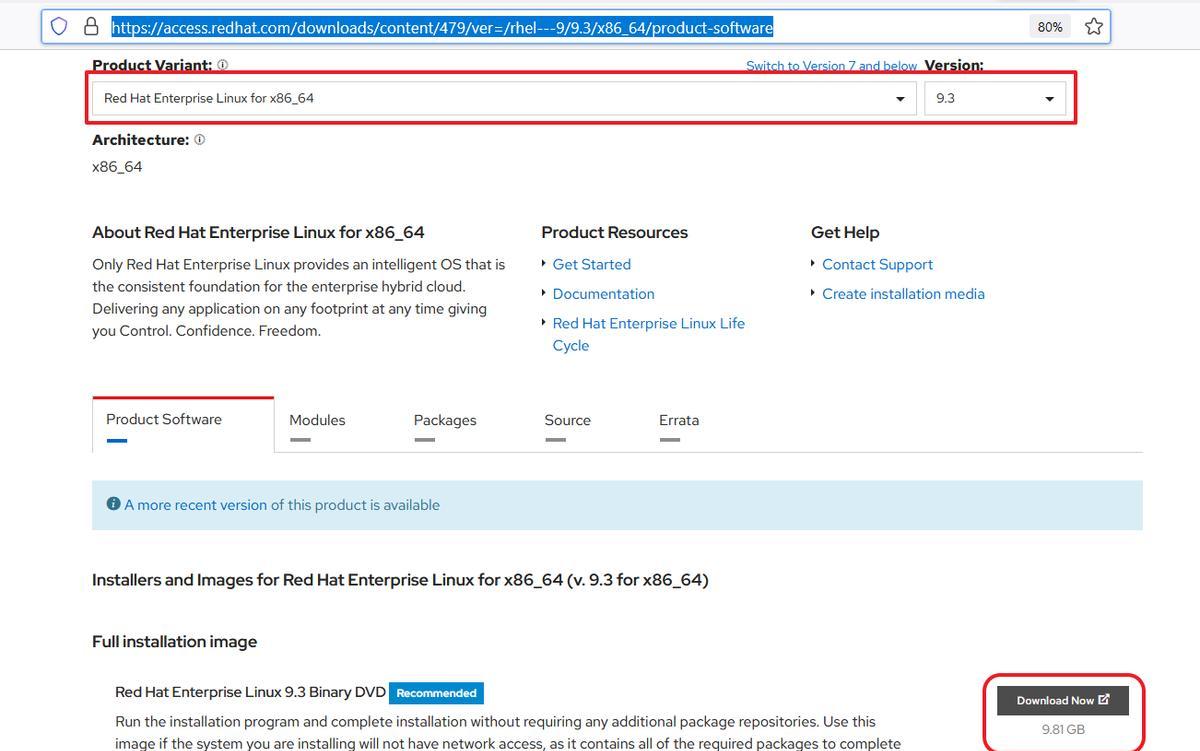The width and height of the screenshot is (1200, 751).
Task: Click the x86_64 architecture value
Action: coord(117,167)
